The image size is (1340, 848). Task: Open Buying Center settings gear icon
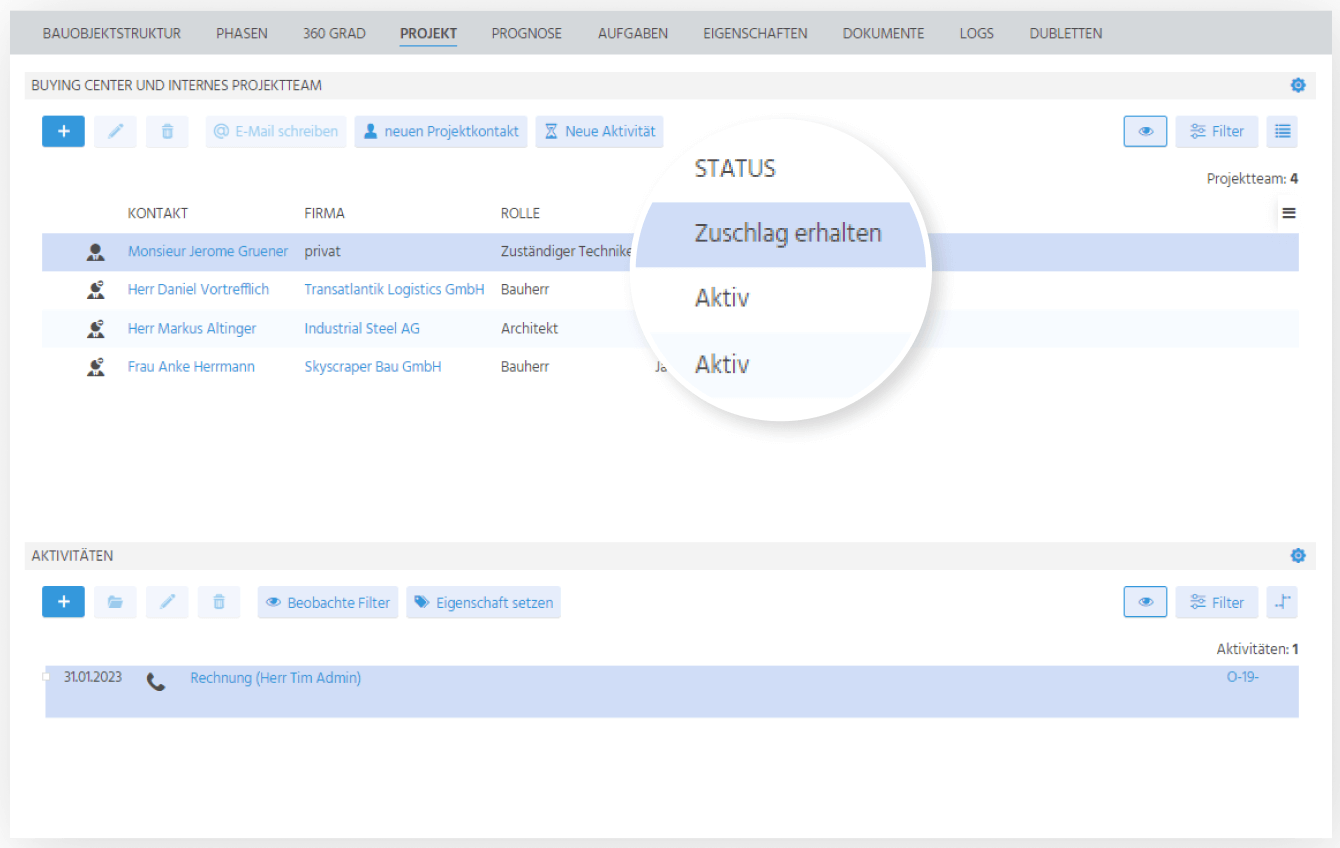(1298, 85)
